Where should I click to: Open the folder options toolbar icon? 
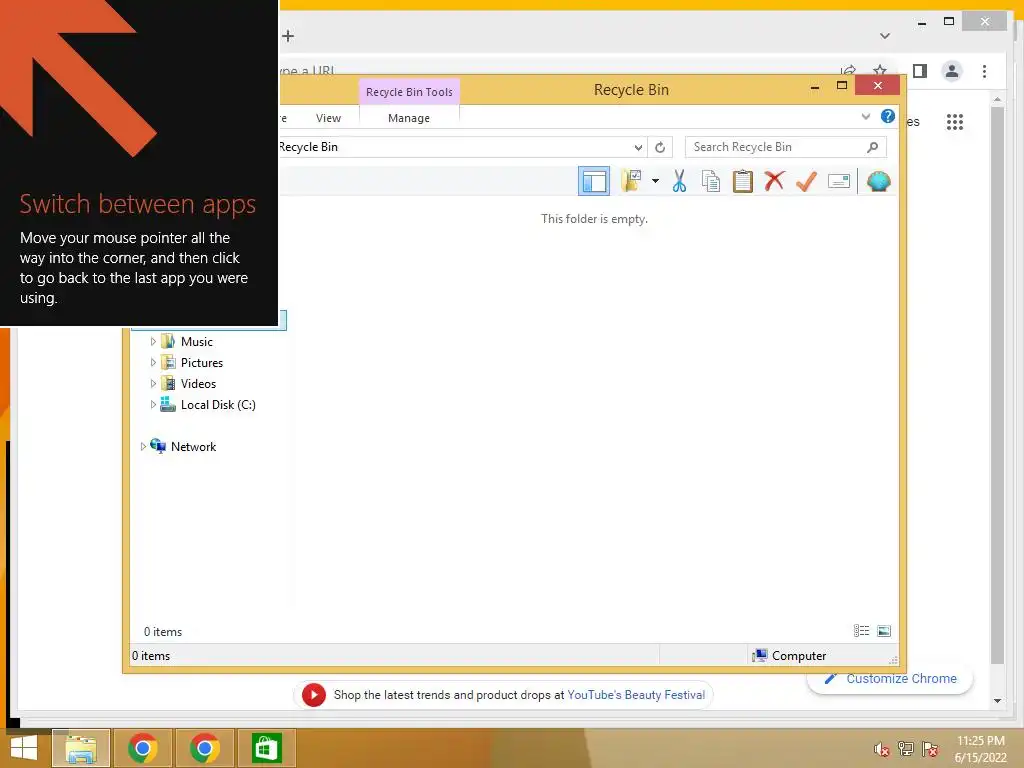(x=631, y=181)
